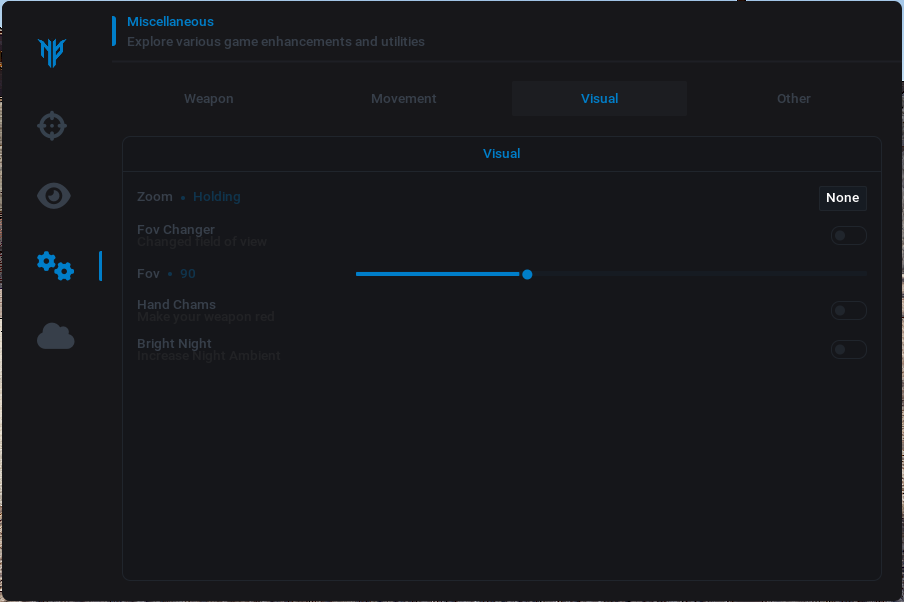Select the gears Miscellaneous sidebar icon

(x=55, y=266)
